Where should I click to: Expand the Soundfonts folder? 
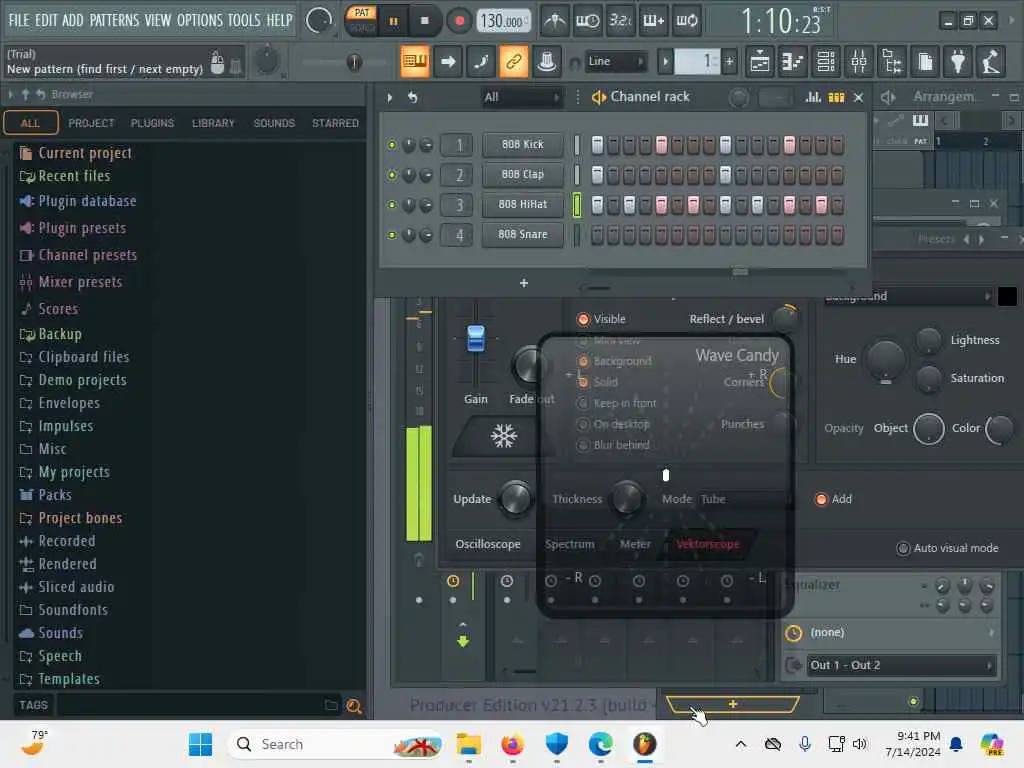coord(72,610)
